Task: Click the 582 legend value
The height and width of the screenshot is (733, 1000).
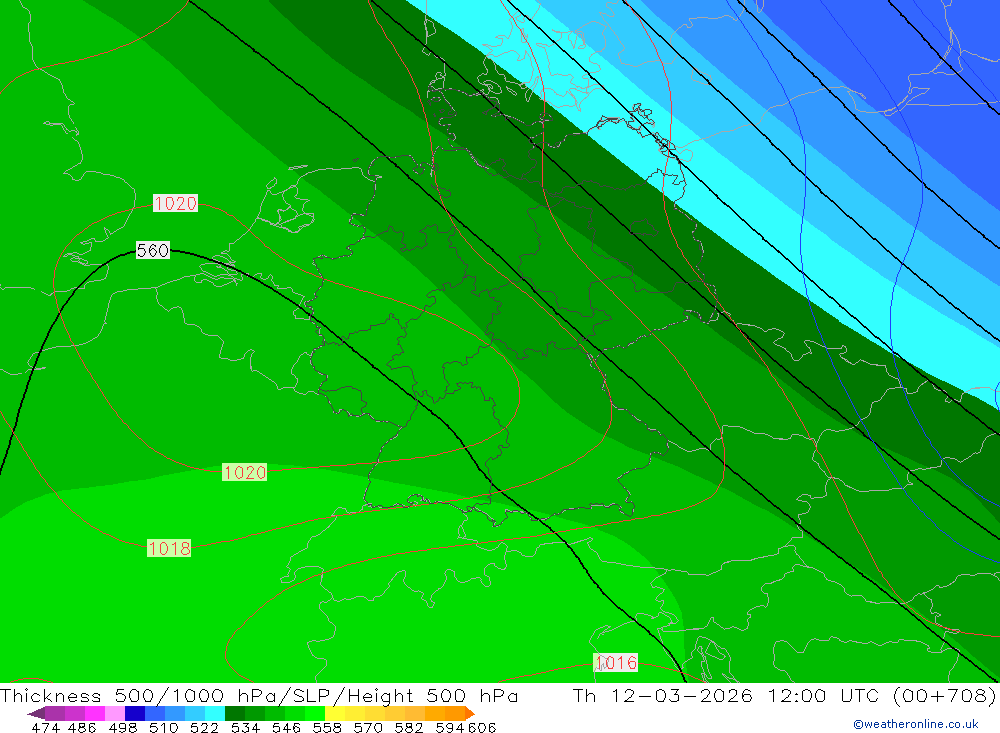Action: [x=408, y=727]
